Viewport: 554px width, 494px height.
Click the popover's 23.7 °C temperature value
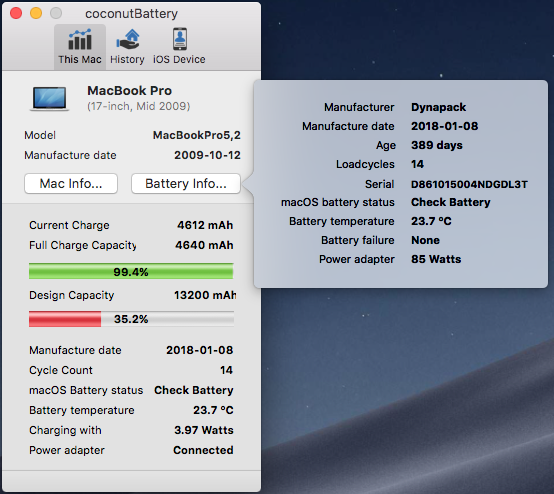pyautogui.click(x=431, y=221)
